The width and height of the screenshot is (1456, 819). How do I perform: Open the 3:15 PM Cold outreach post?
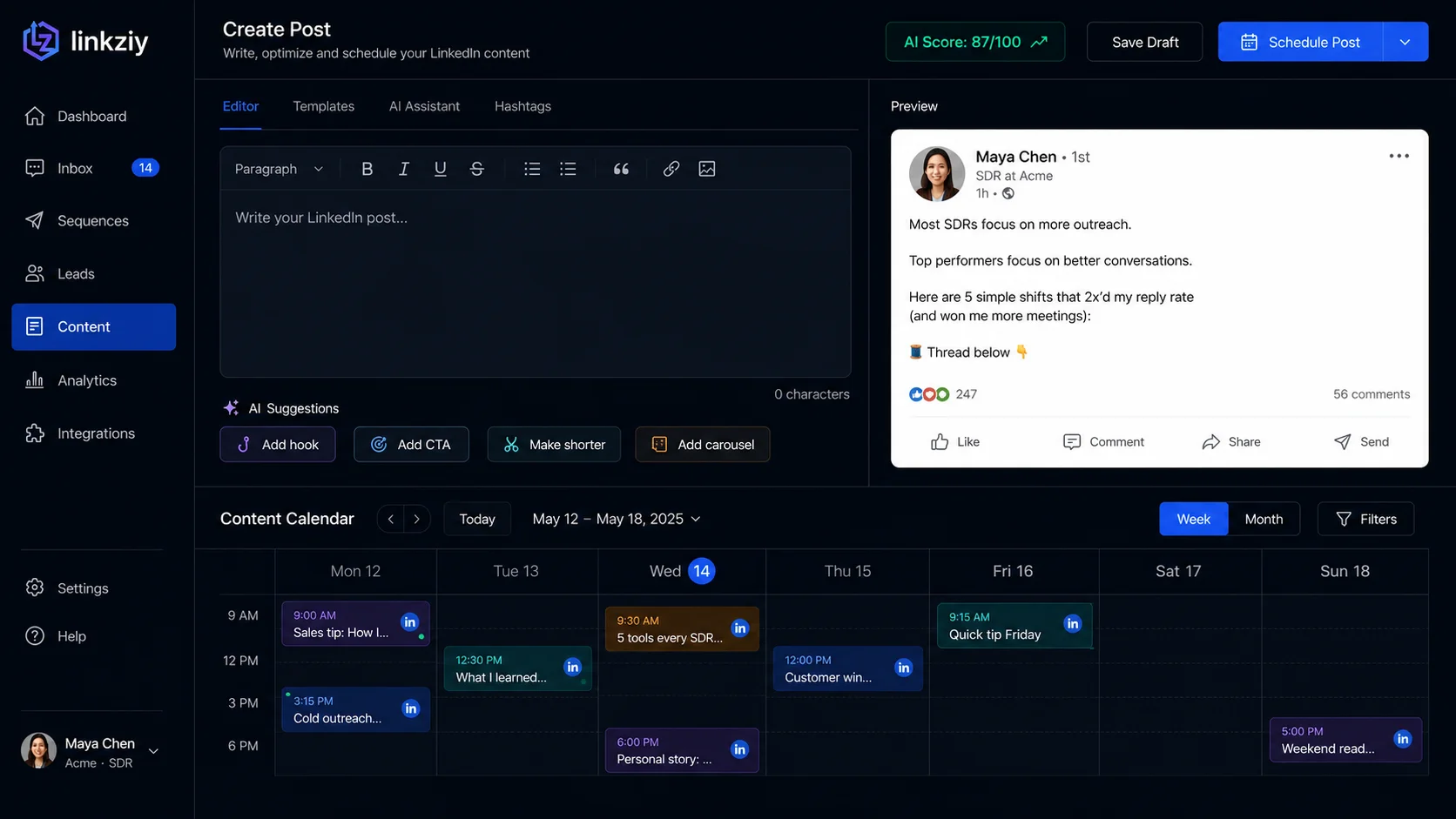355,709
